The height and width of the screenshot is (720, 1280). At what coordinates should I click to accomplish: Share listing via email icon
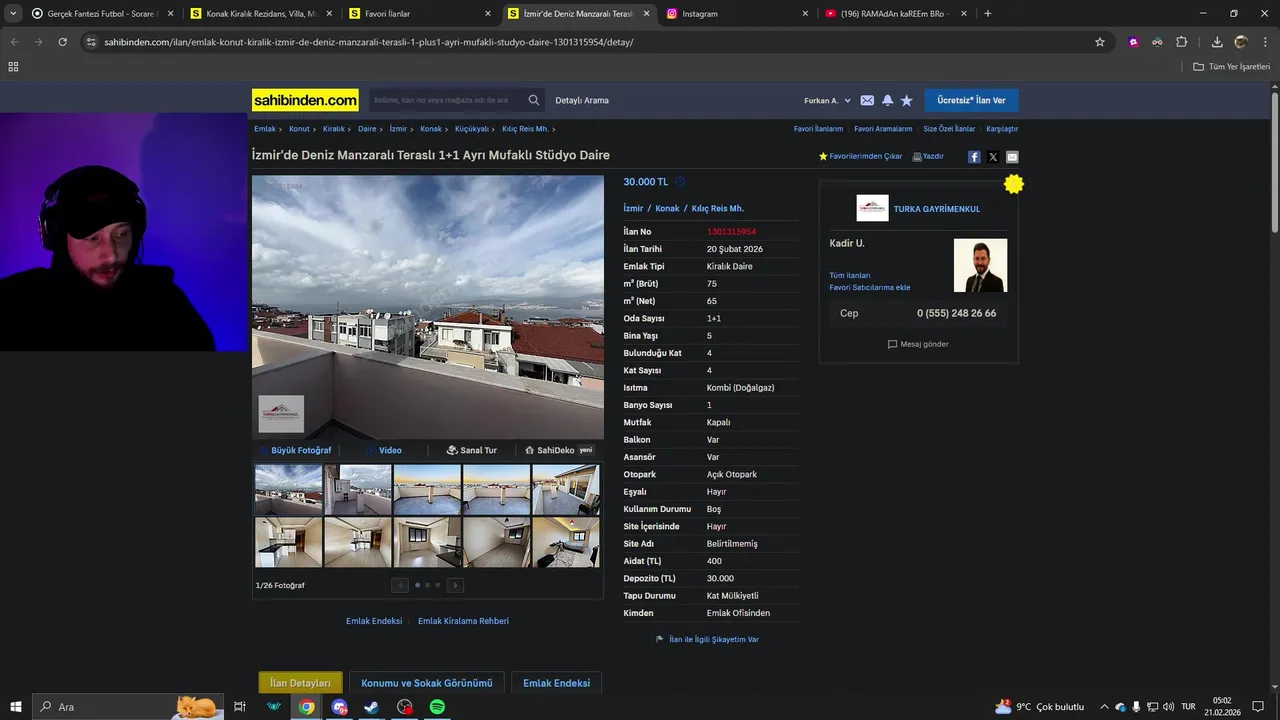click(1012, 157)
